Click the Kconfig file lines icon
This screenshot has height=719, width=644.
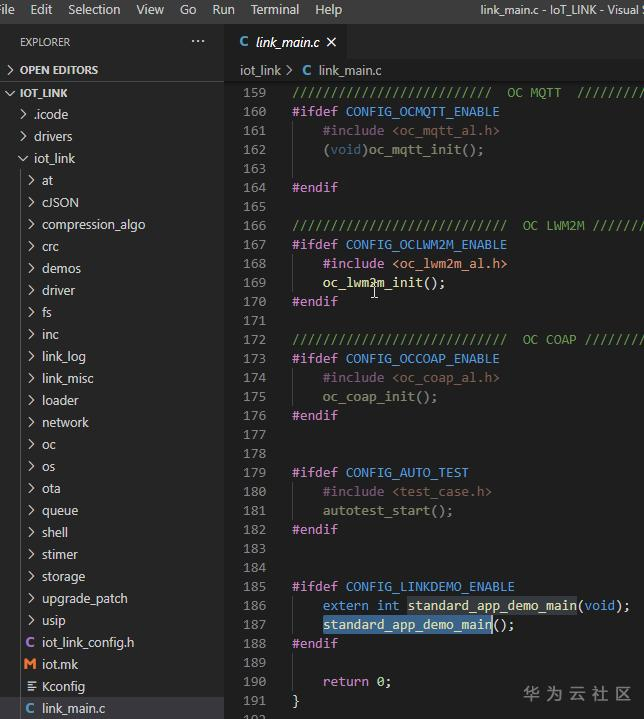(32, 686)
